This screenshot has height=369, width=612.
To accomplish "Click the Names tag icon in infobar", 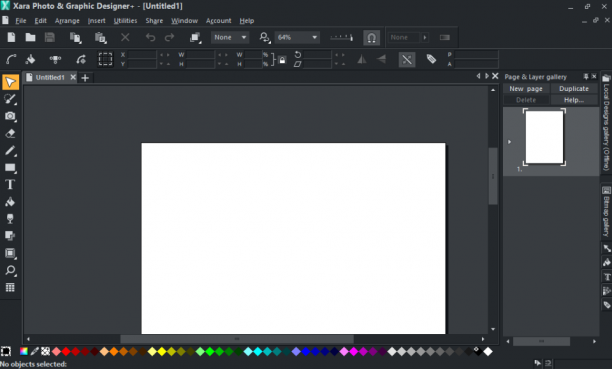I will coord(431,59).
